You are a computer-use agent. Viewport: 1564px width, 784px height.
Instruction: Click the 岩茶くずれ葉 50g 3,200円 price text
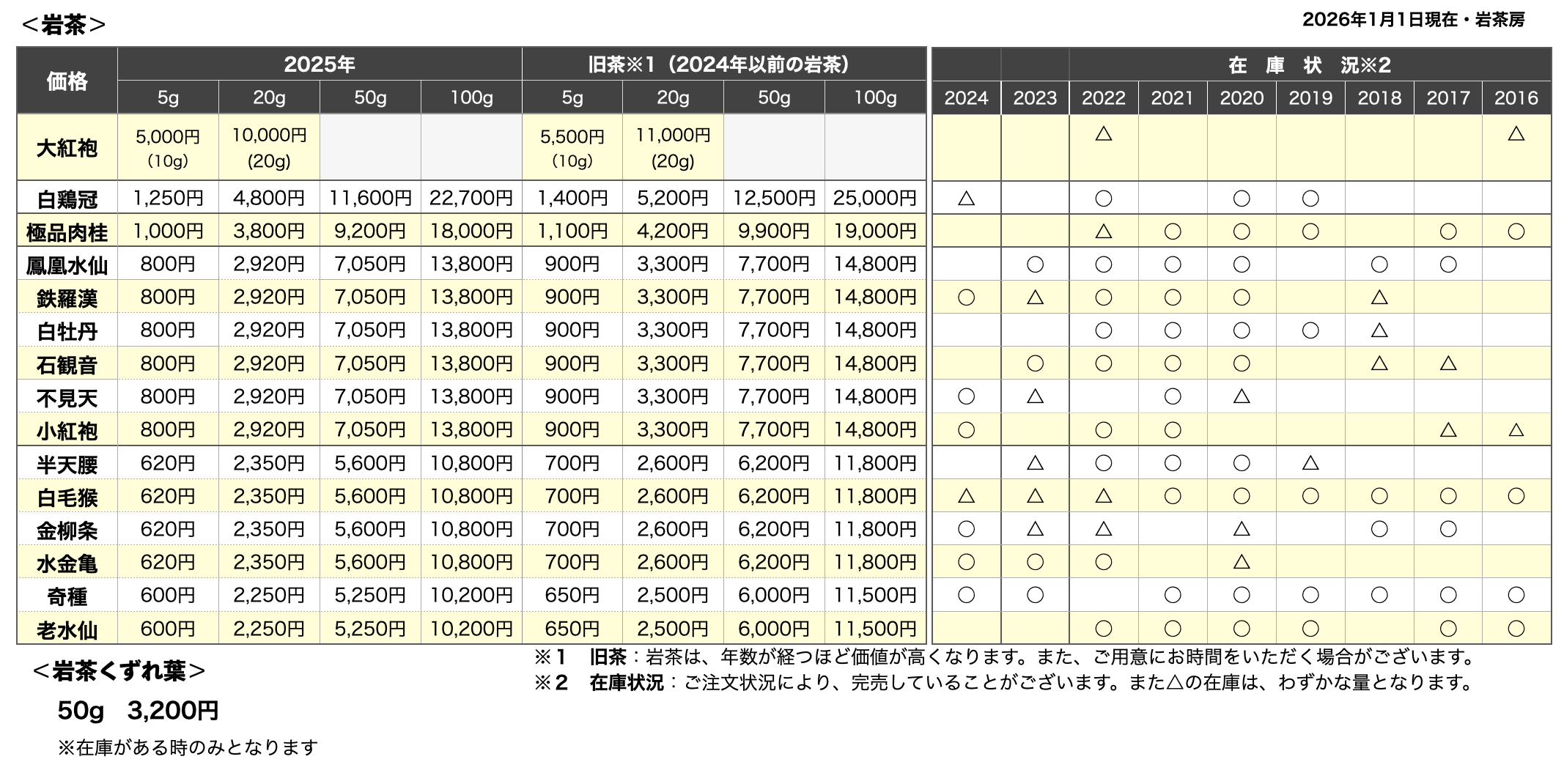point(138,710)
